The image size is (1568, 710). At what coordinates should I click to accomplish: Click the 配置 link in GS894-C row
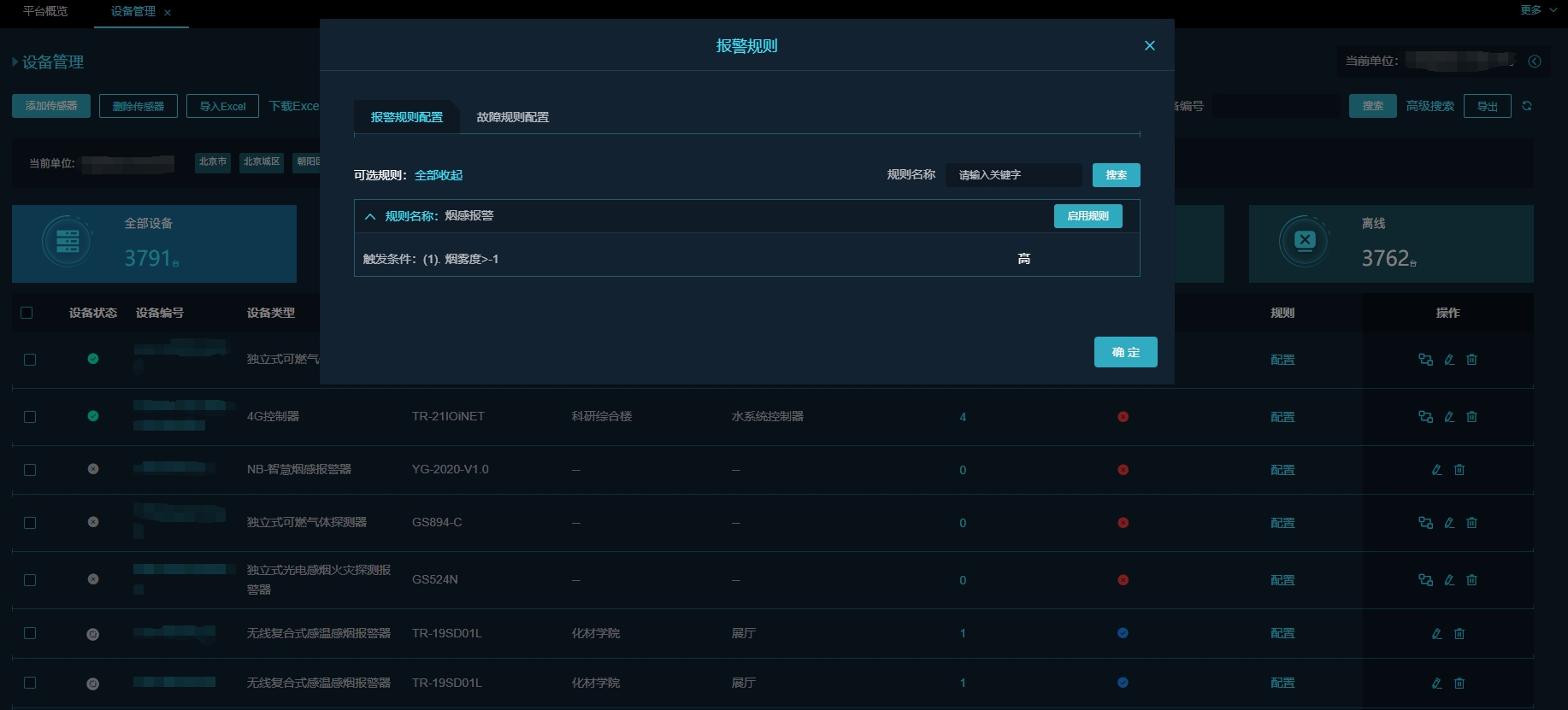pyautogui.click(x=1282, y=523)
